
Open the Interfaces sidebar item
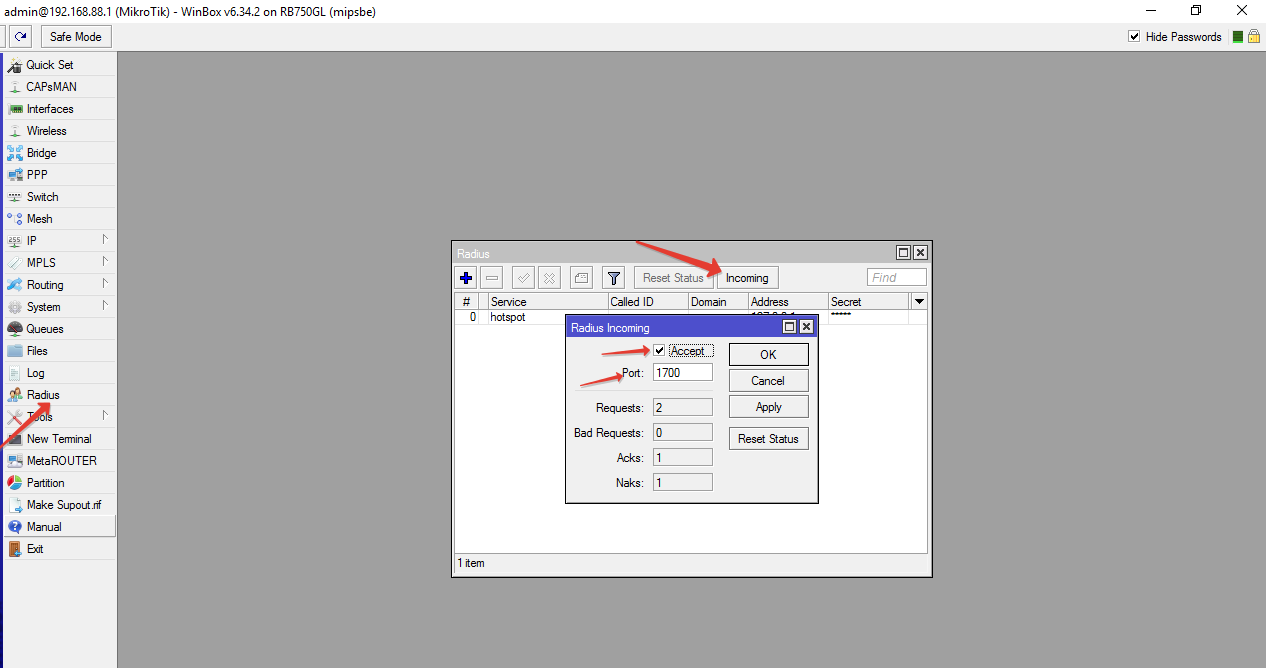50,109
